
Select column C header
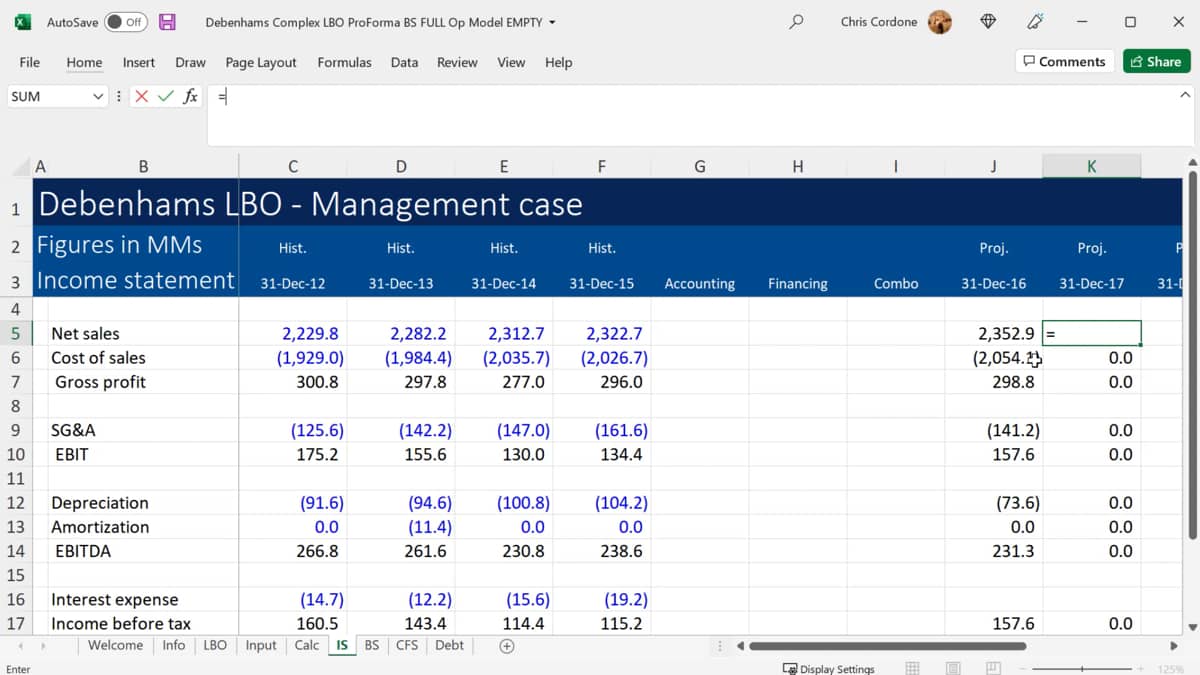(x=292, y=166)
